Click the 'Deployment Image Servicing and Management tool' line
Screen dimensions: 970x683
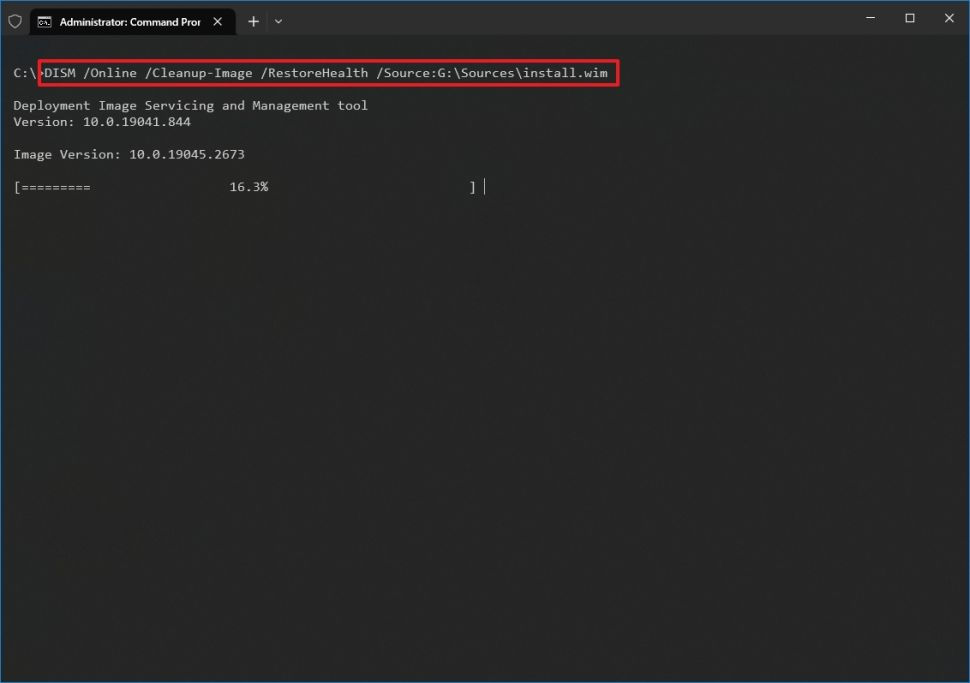click(x=191, y=106)
